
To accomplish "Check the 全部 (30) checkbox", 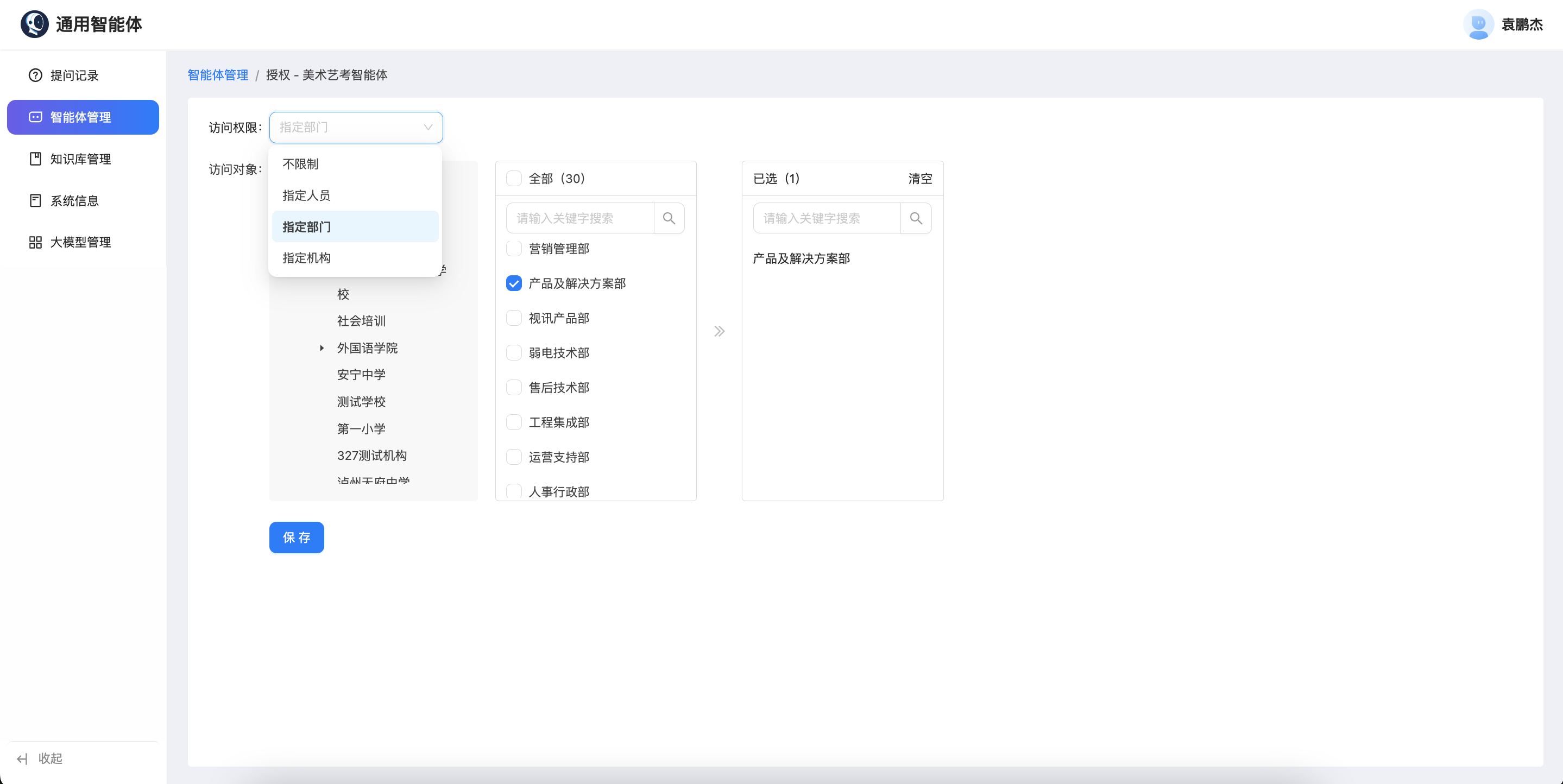I will (514, 179).
